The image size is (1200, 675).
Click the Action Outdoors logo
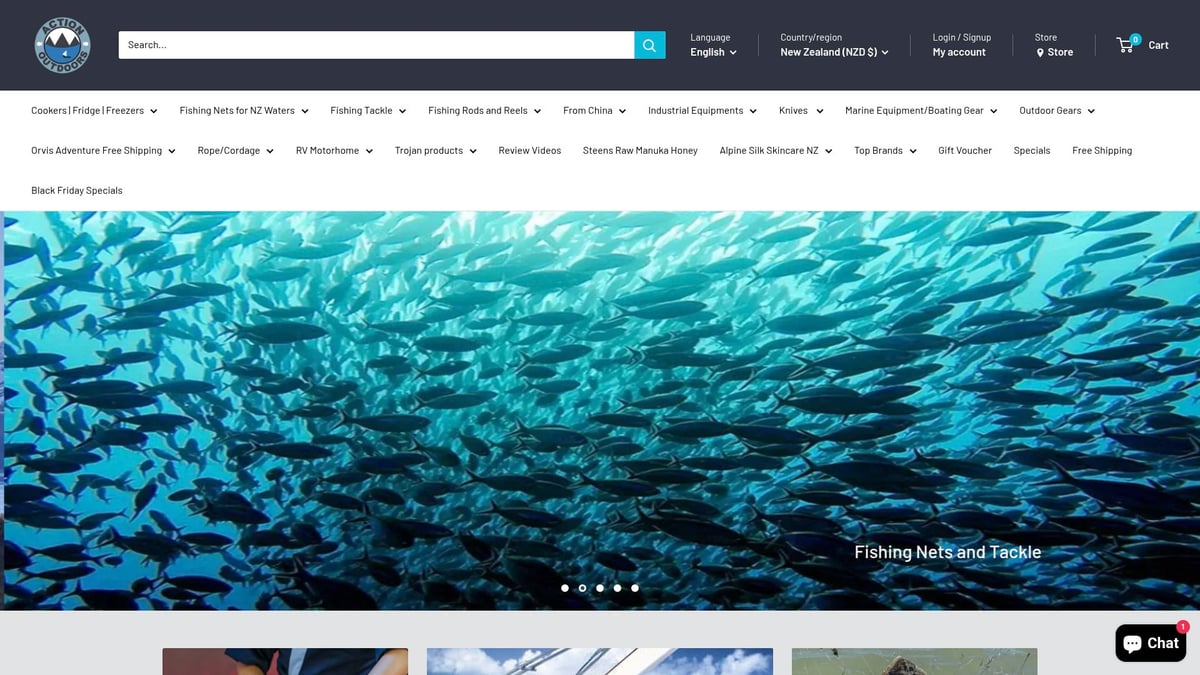[62, 44]
